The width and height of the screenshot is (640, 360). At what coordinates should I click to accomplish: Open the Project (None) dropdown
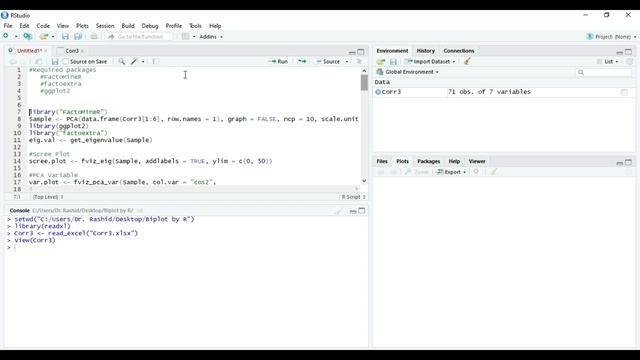[x=611, y=36]
